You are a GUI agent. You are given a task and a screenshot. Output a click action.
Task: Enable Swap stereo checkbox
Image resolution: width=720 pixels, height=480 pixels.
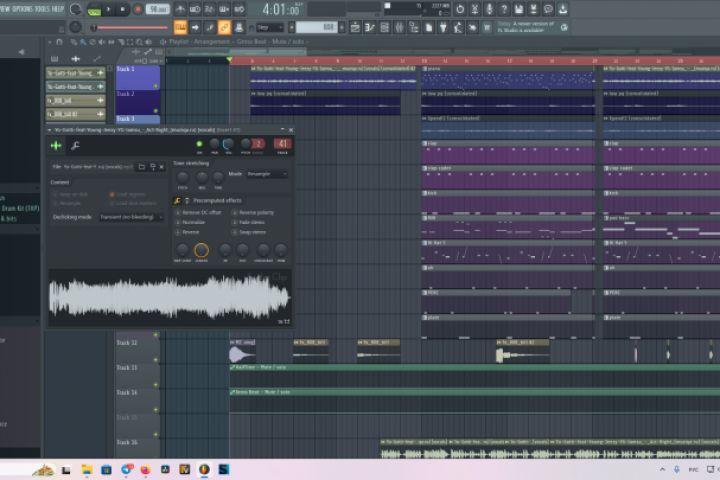(x=235, y=232)
